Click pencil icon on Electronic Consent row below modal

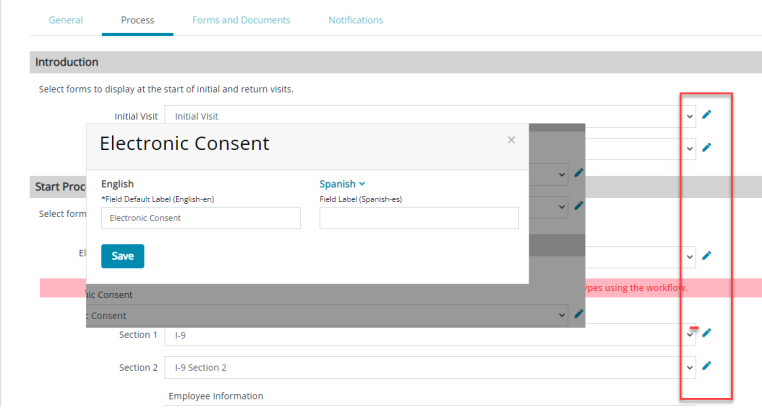tap(579, 314)
